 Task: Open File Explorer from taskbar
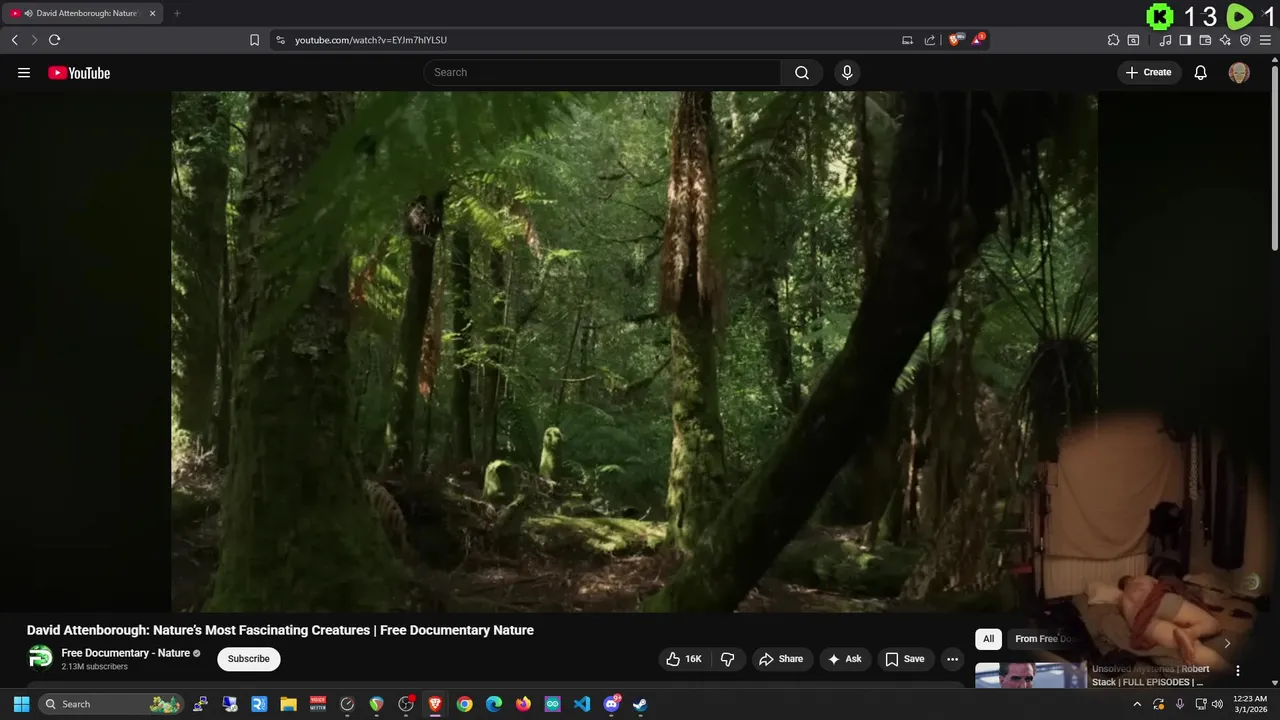(x=288, y=704)
